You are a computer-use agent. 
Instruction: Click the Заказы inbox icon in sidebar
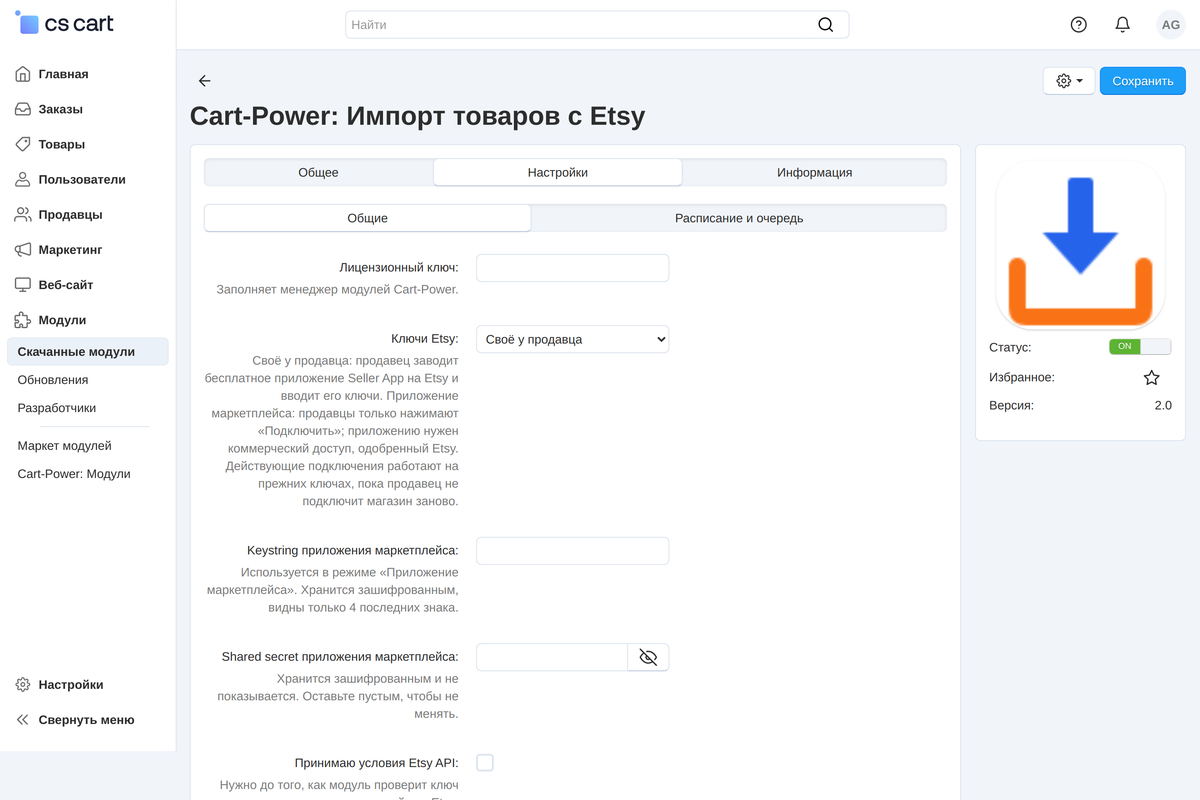23,109
